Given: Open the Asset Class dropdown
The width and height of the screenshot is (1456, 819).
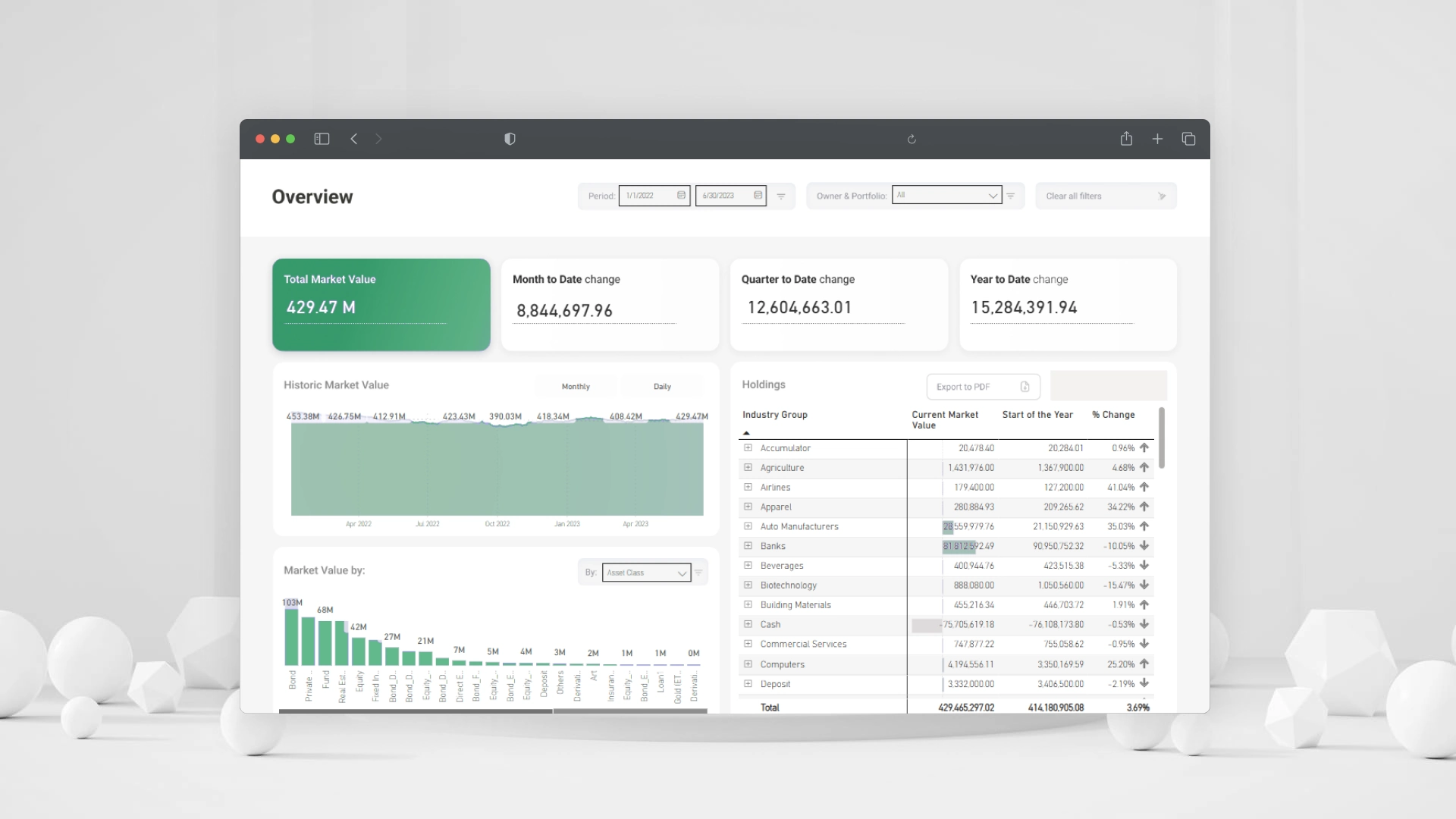Looking at the screenshot, I should 681,573.
